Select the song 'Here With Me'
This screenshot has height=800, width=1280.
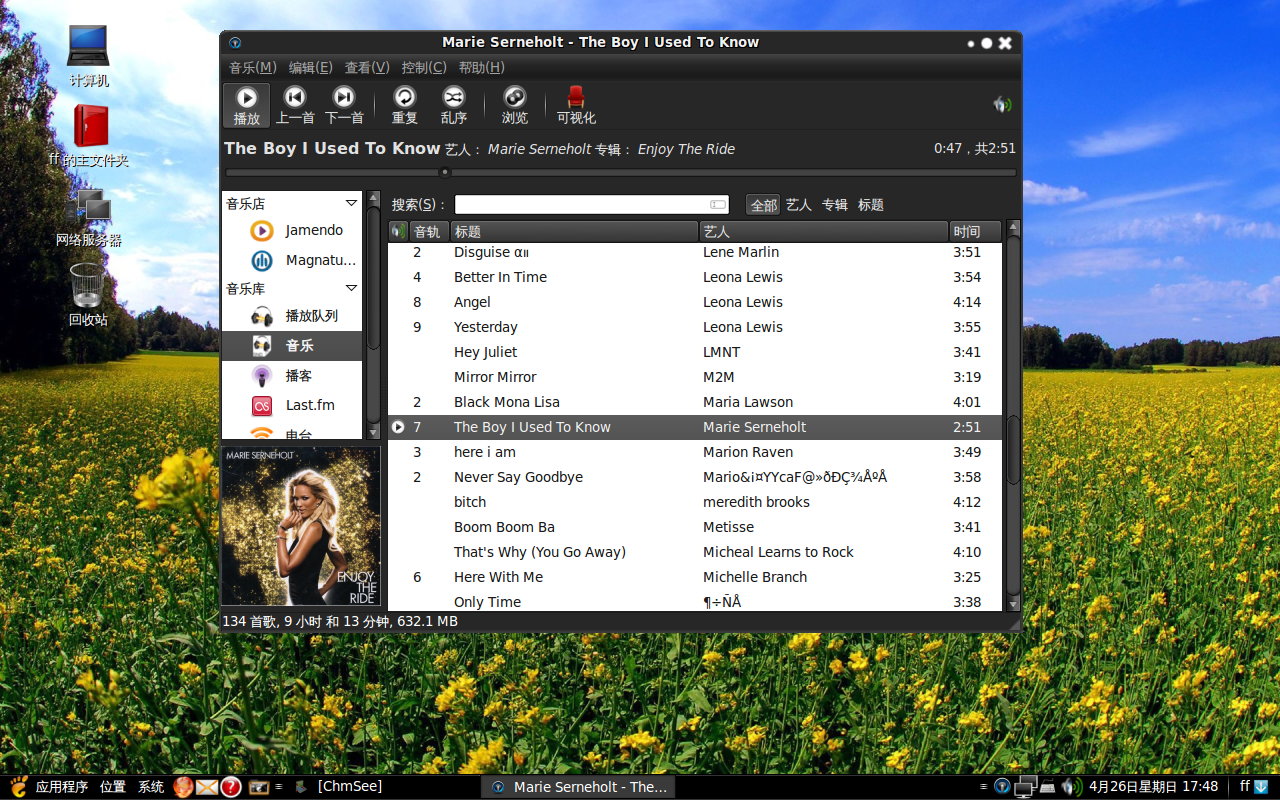pyautogui.click(x=695, y=577)
